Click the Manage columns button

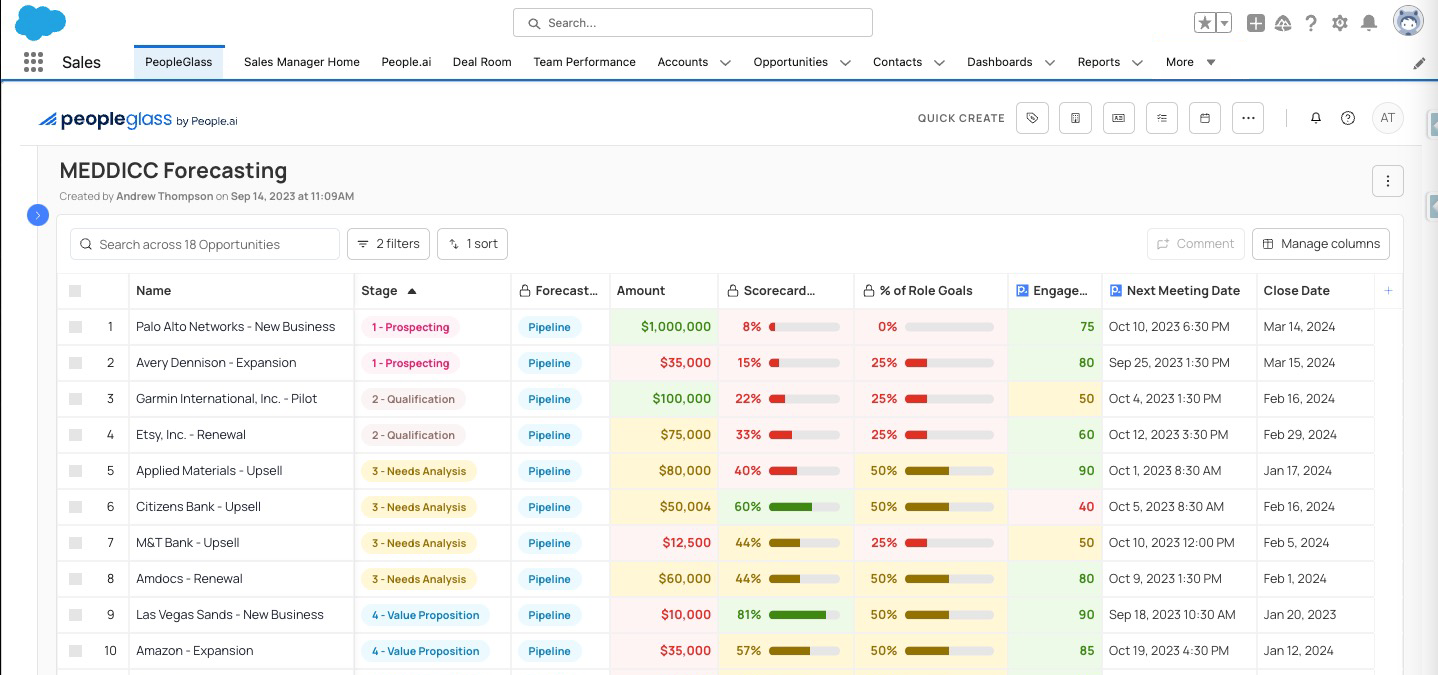pos(1320,244)
